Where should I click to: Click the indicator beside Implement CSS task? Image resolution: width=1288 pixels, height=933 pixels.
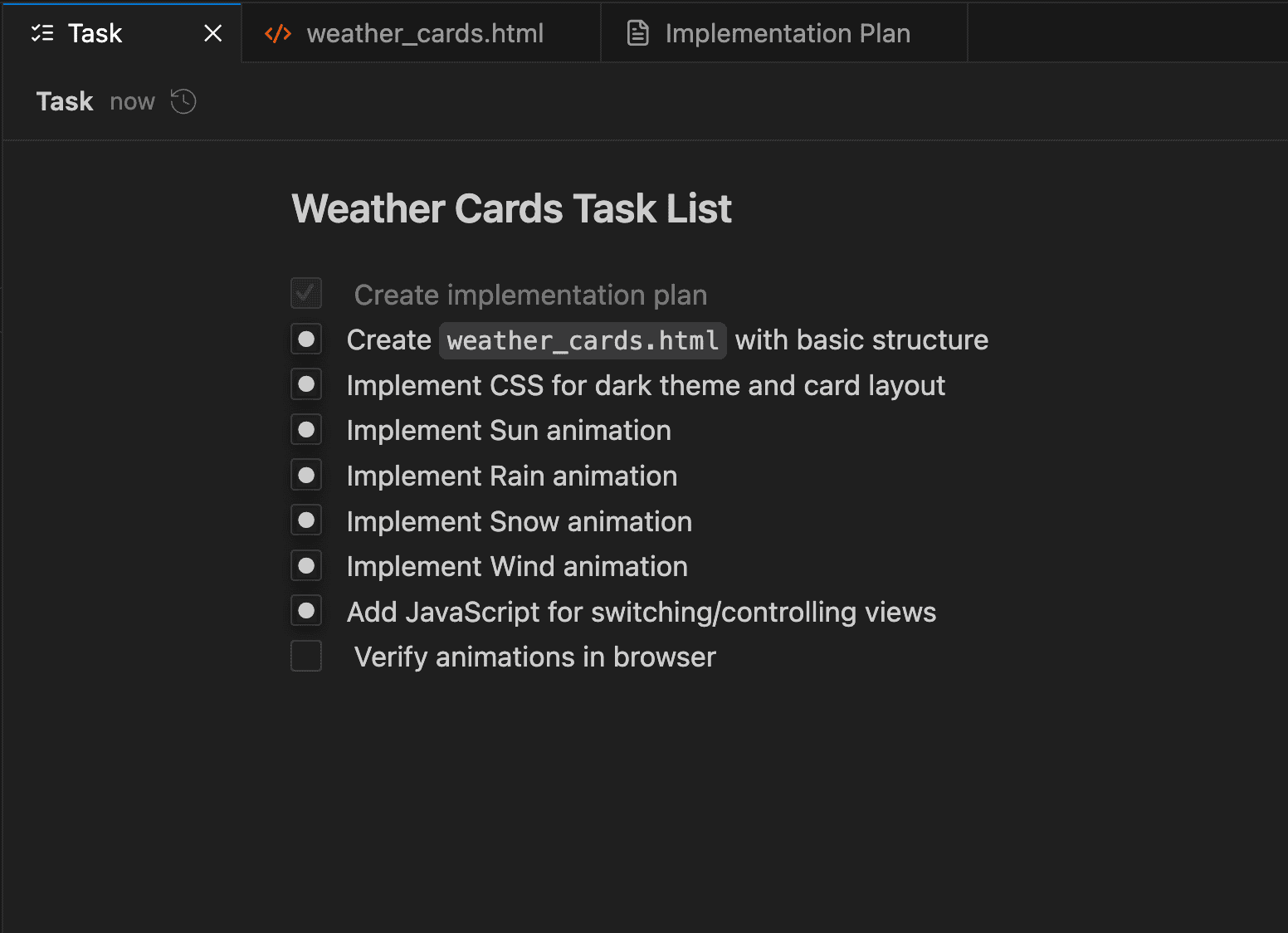[x=306, y=384]
